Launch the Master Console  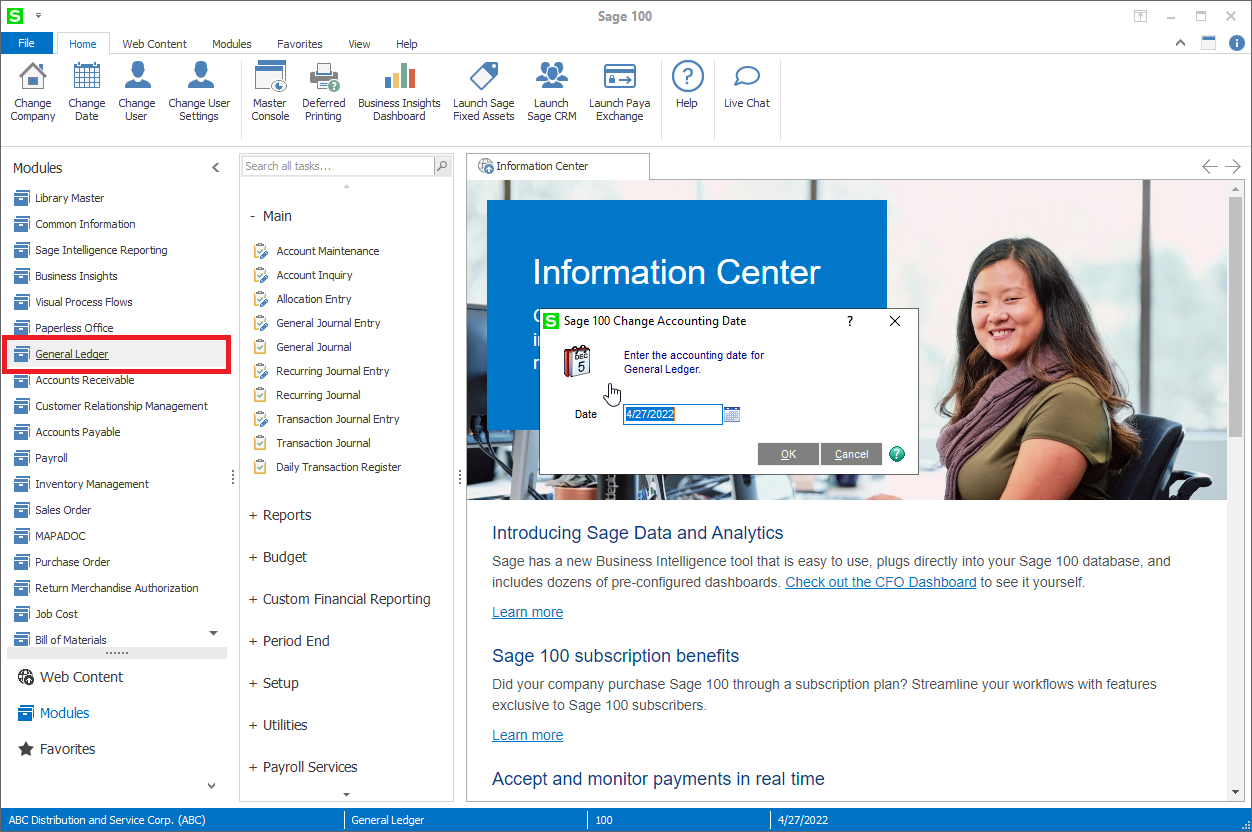coord(270,91)
